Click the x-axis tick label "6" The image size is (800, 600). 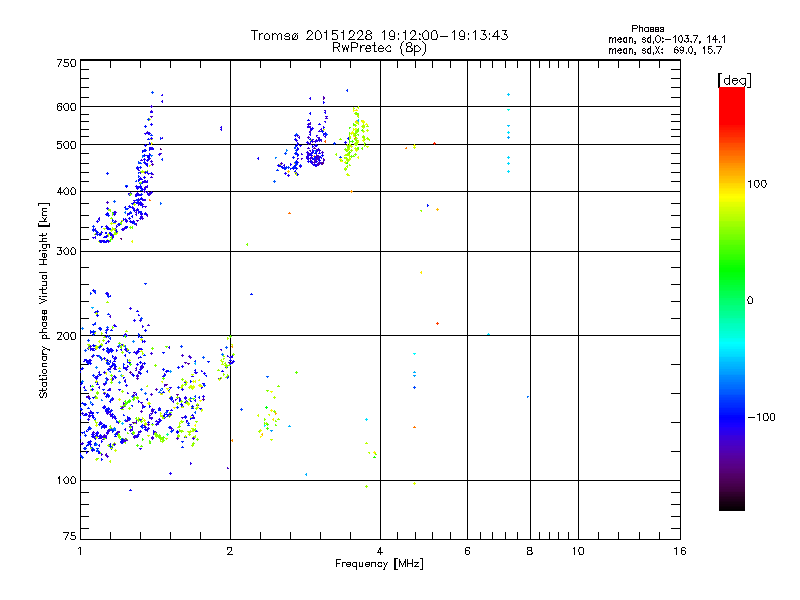tap(467, 551)
